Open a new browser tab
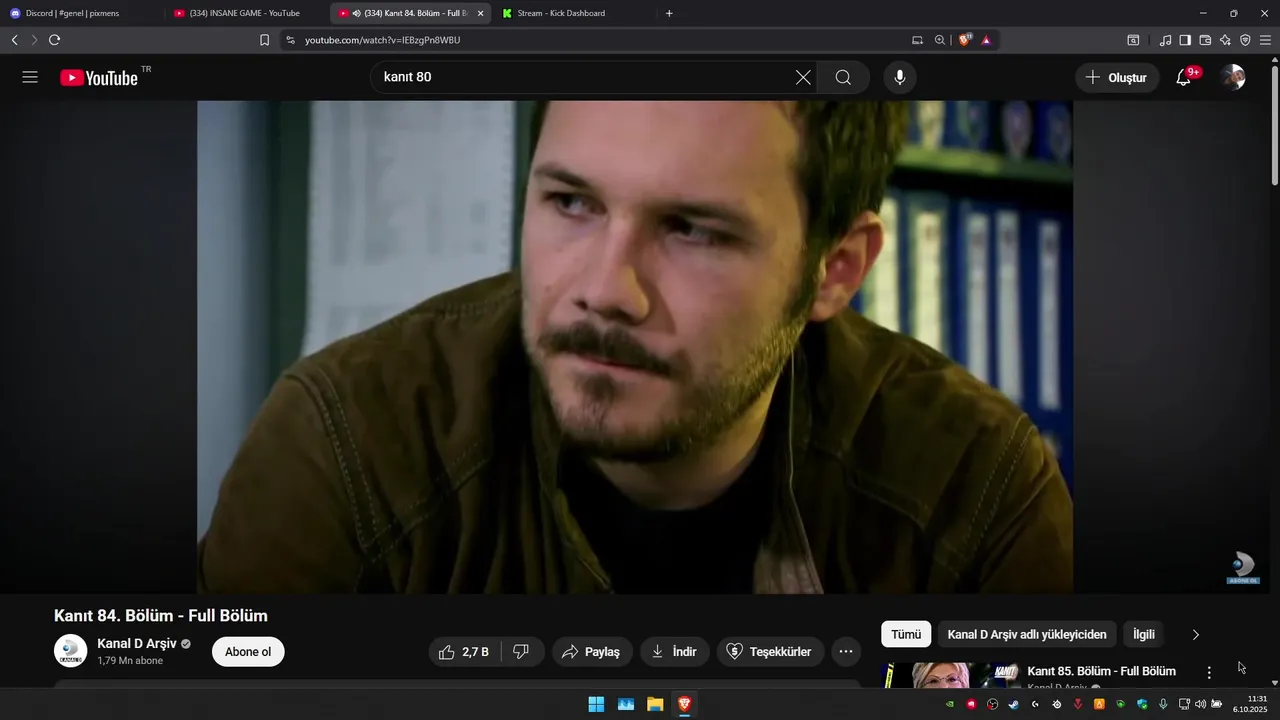 pos(669,13)
